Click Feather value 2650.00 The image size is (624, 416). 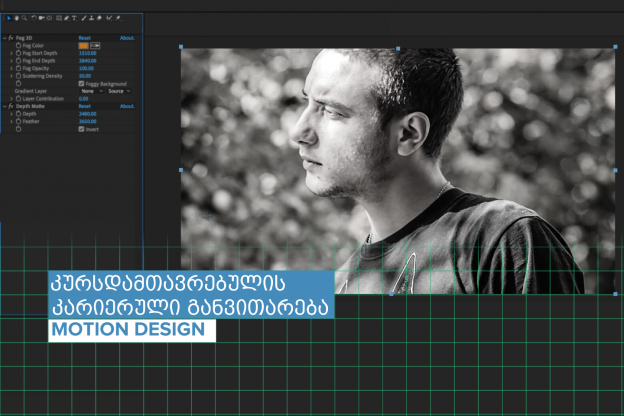click(88, 121)
